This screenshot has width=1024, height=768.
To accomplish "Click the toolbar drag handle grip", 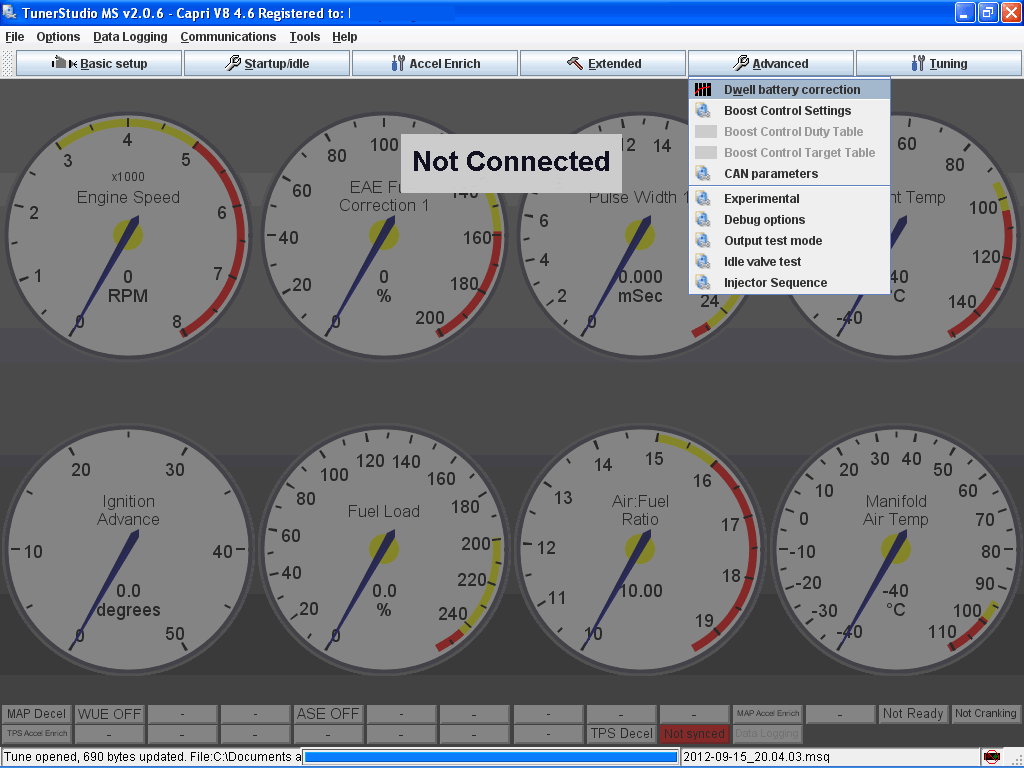I will pos(7,63).
